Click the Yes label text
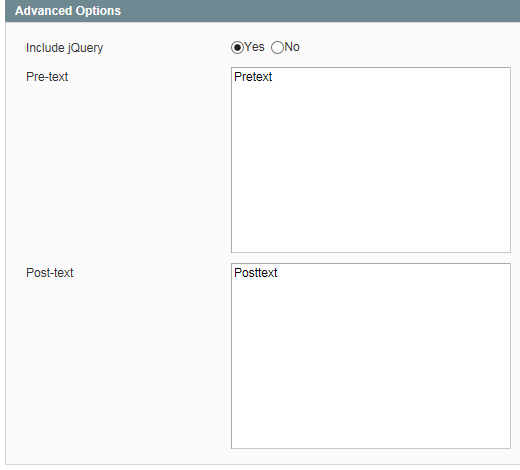520x470 pixels. pyautogui.click(x=254, y=47)
